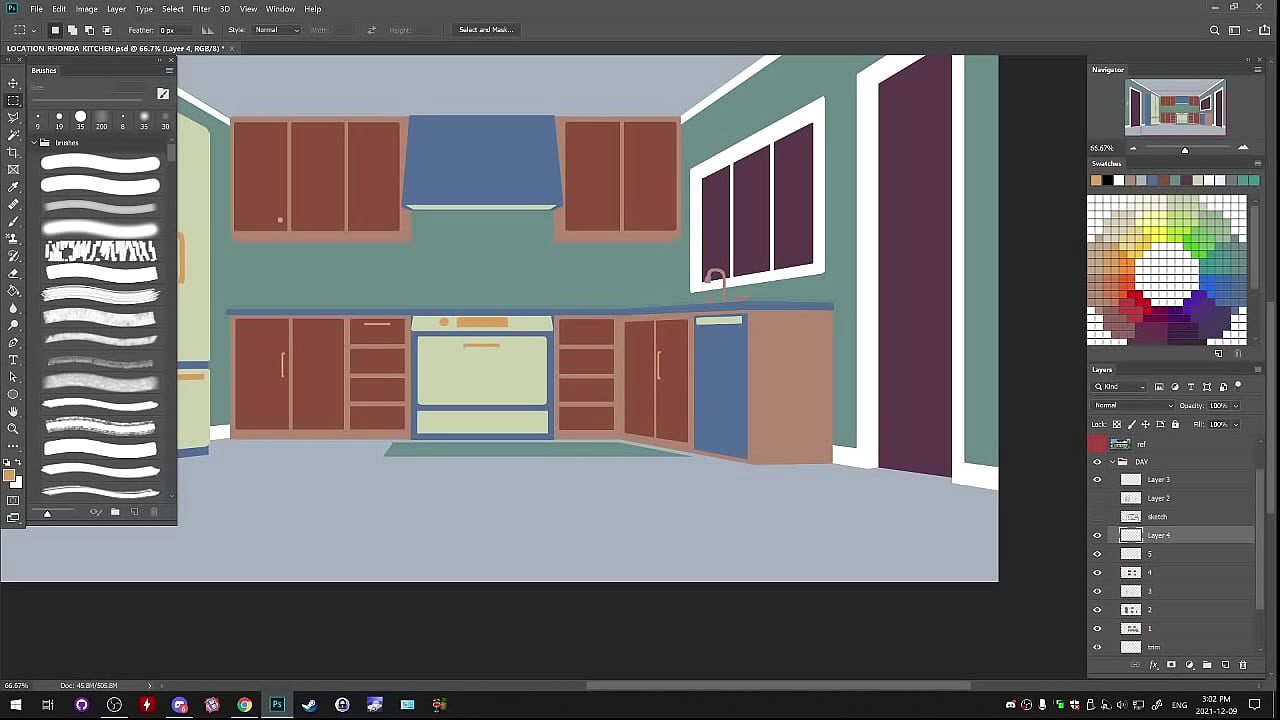Delete layer using the trash icon

pos(1243,665)
